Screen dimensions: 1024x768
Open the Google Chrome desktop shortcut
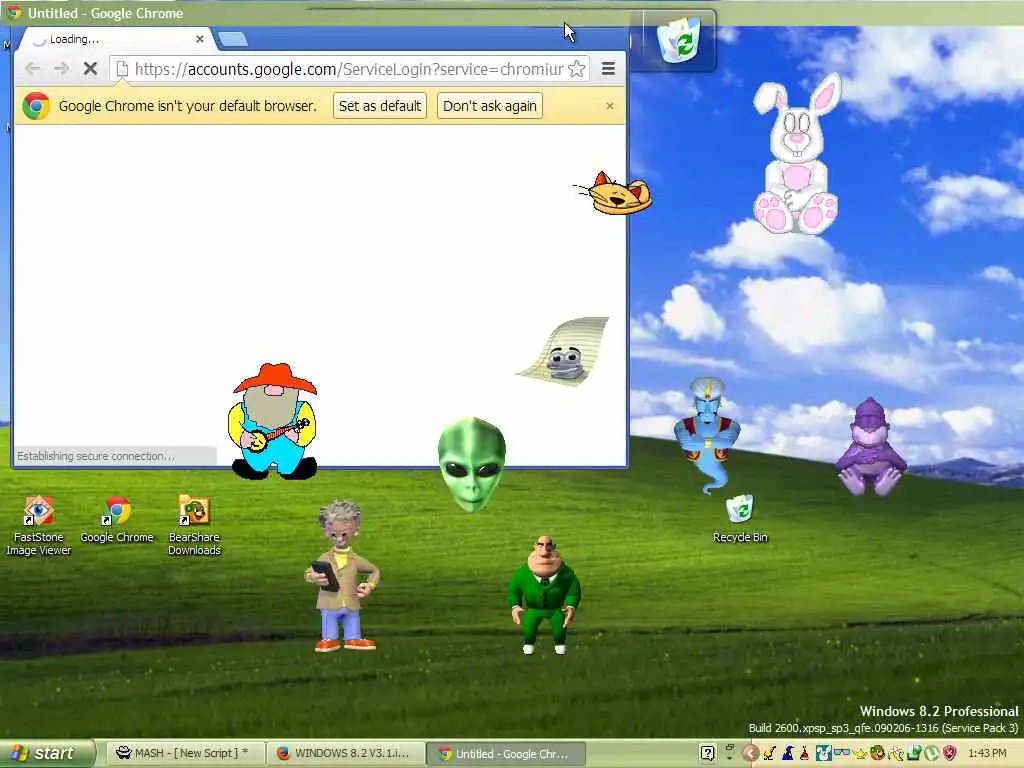tap(117, 520)
